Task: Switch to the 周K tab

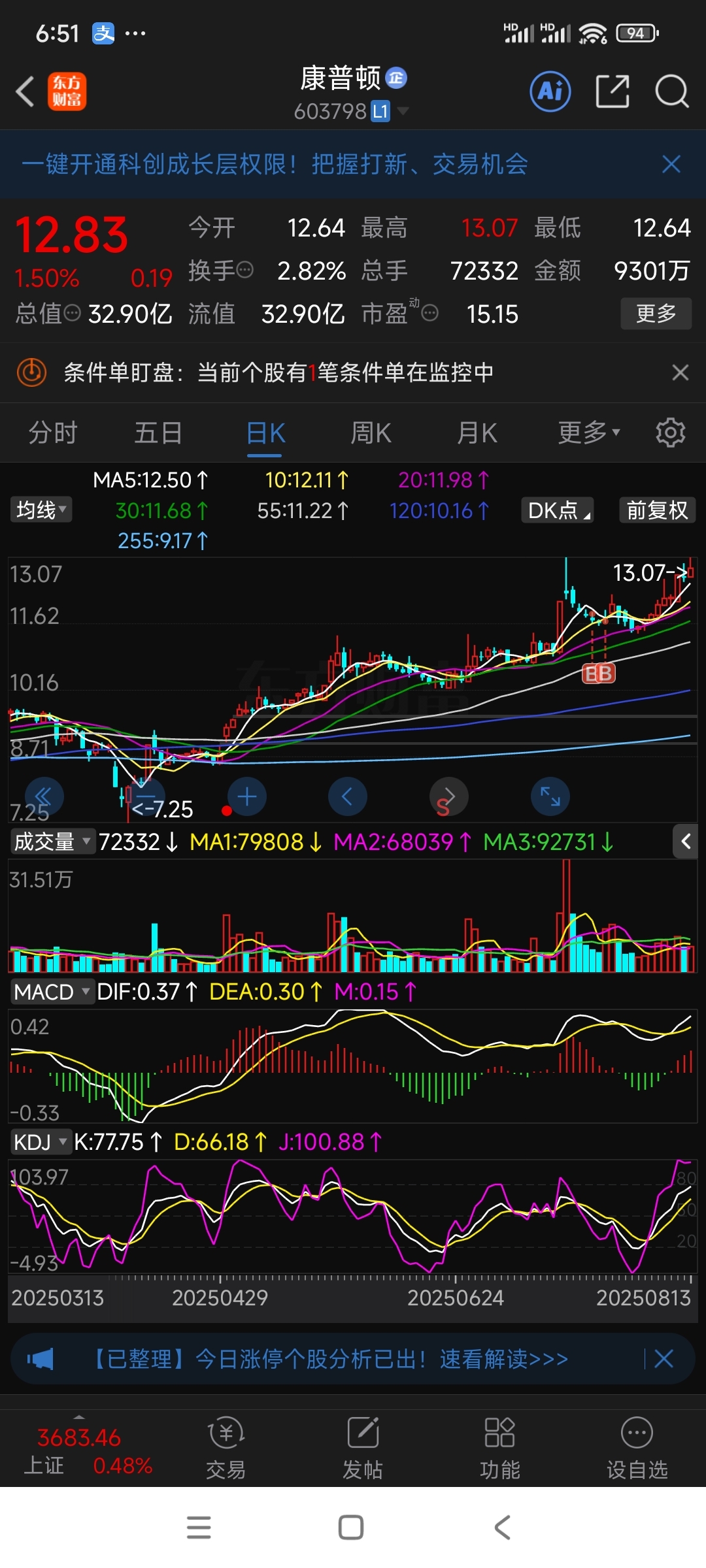Action: (x=371, y=433)
